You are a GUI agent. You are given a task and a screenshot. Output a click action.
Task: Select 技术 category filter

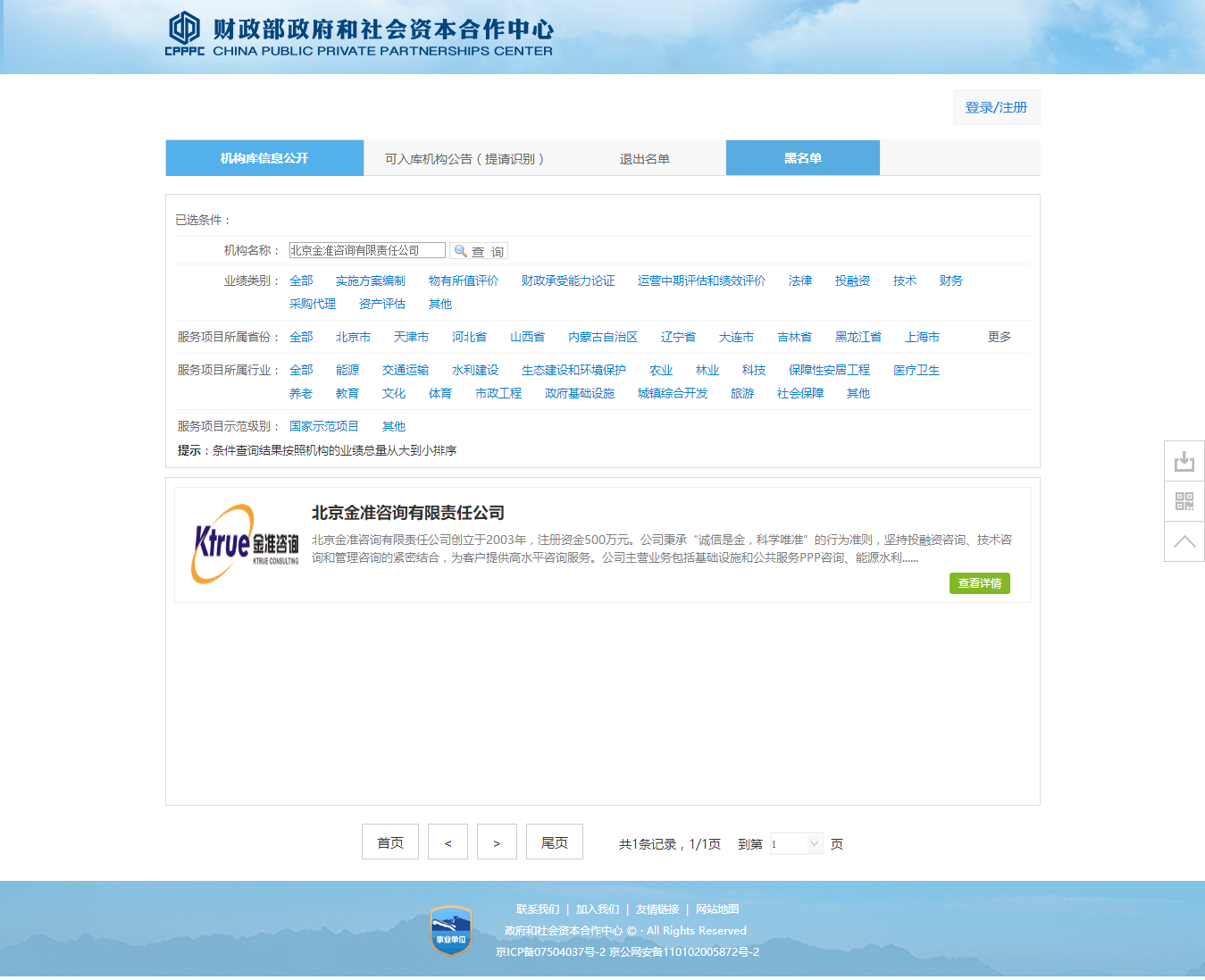(905, 281)
